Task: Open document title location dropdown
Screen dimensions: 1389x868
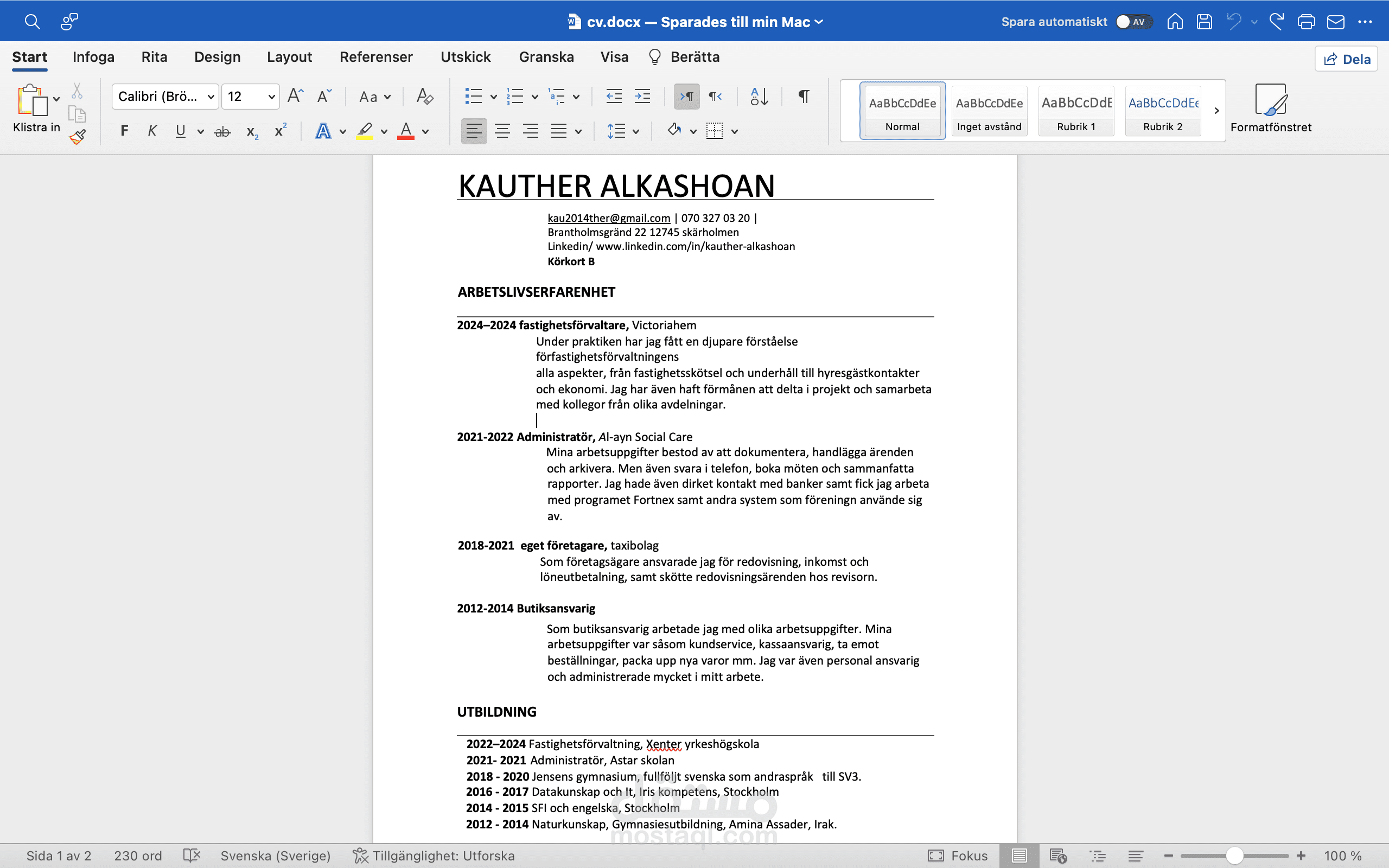Action: click(819, 22)
